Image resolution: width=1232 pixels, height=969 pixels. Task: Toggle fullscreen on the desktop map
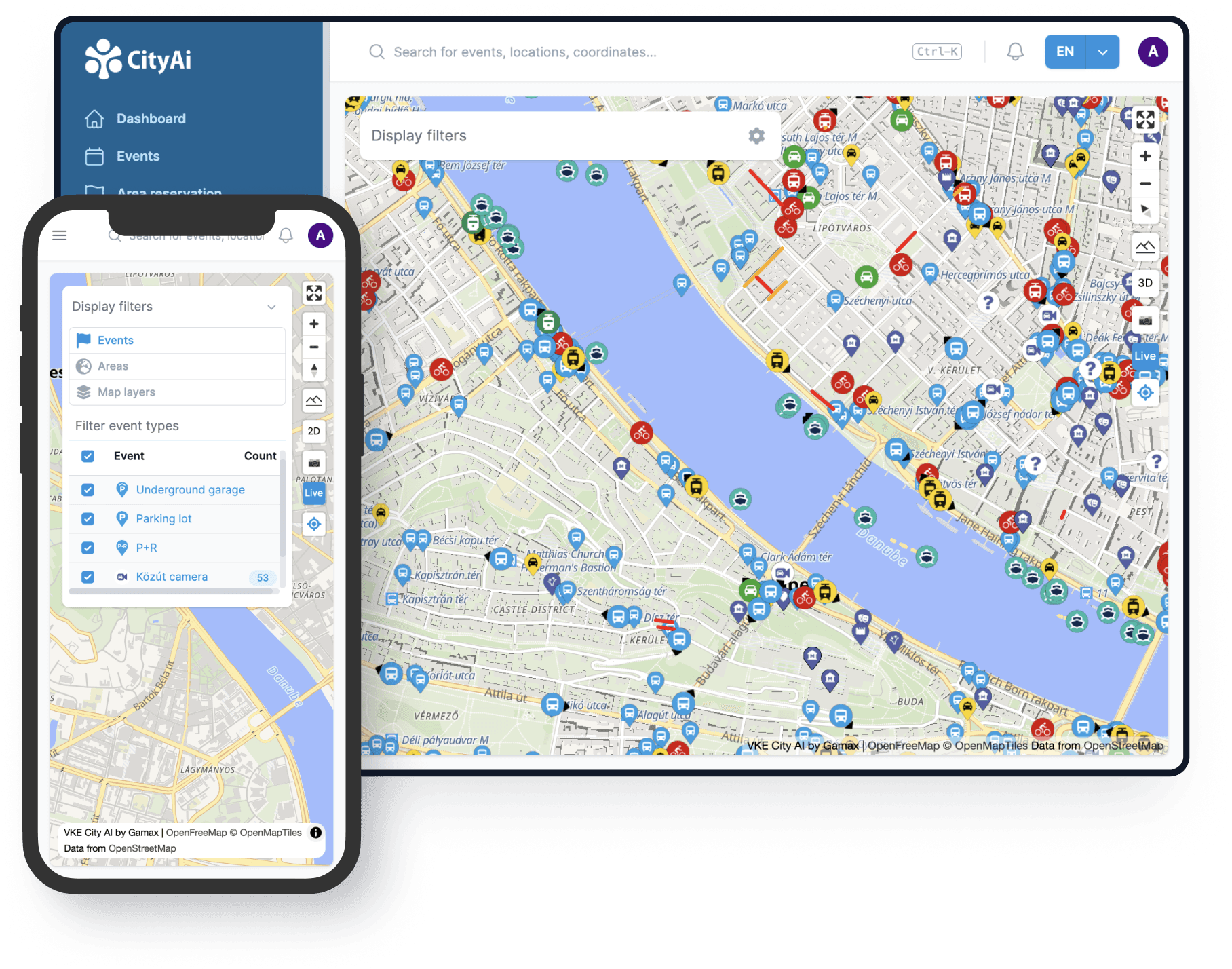(1145, 120)
